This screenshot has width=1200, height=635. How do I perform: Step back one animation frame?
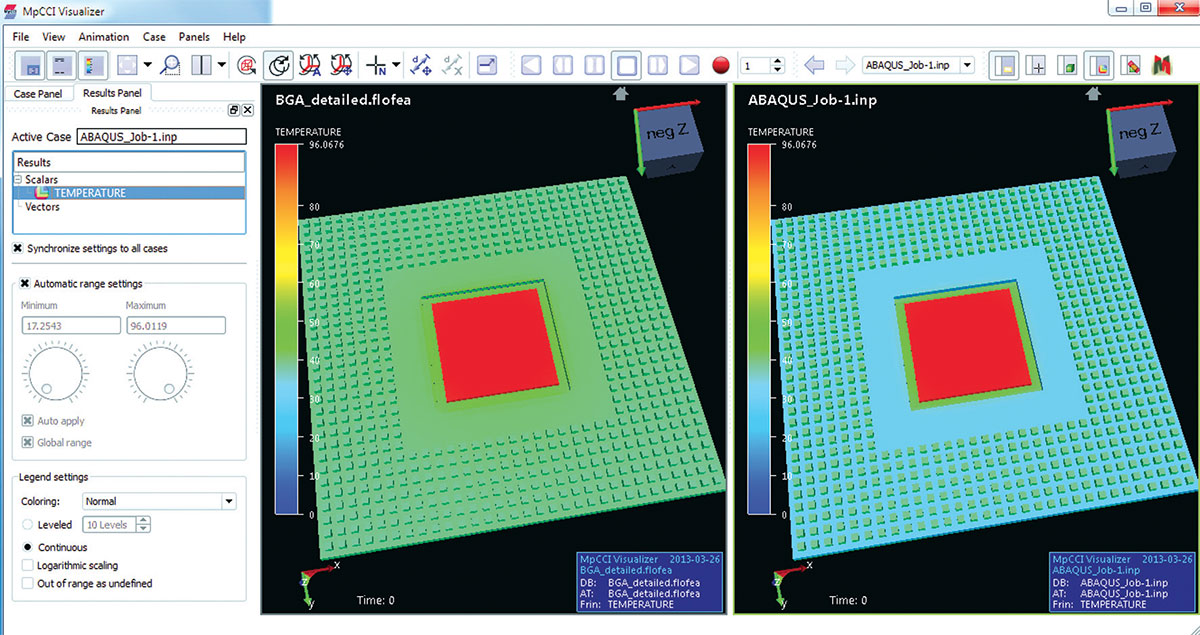563,66
